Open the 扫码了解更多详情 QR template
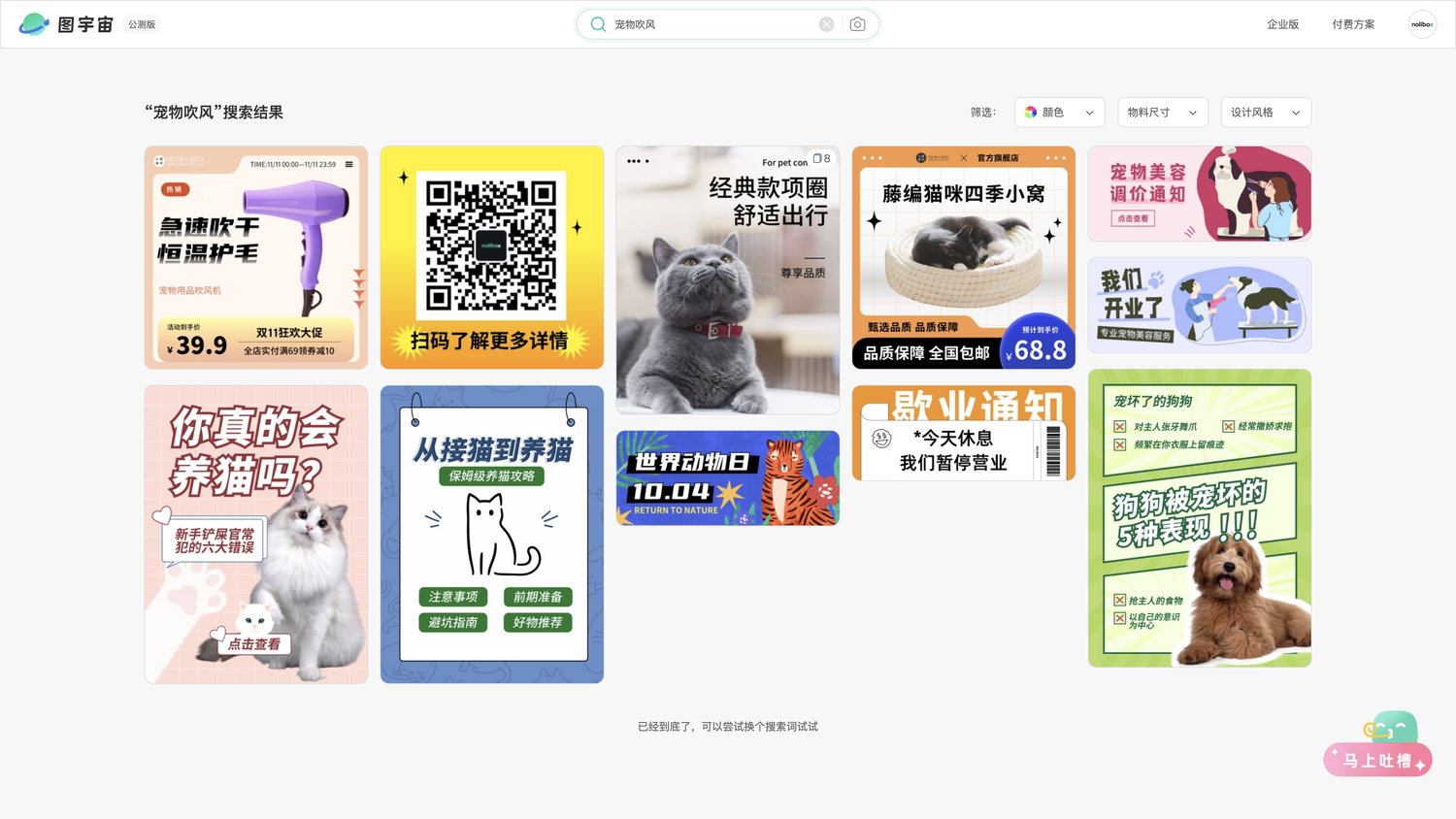The width and height of the screenshot is (1456, 819). tap(492, 258)
